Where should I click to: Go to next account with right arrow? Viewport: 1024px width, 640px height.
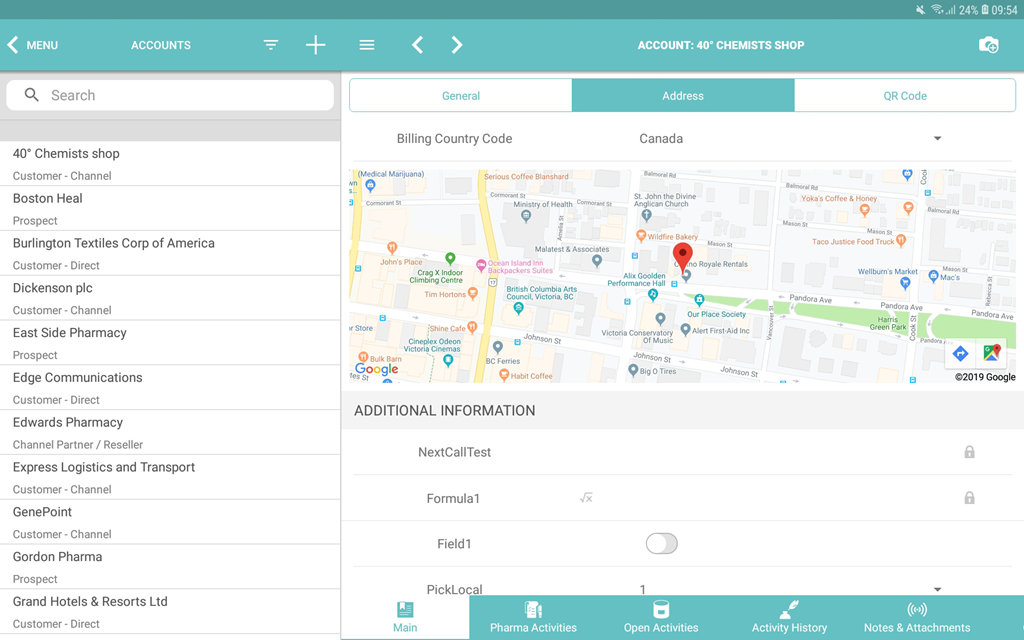457,45
